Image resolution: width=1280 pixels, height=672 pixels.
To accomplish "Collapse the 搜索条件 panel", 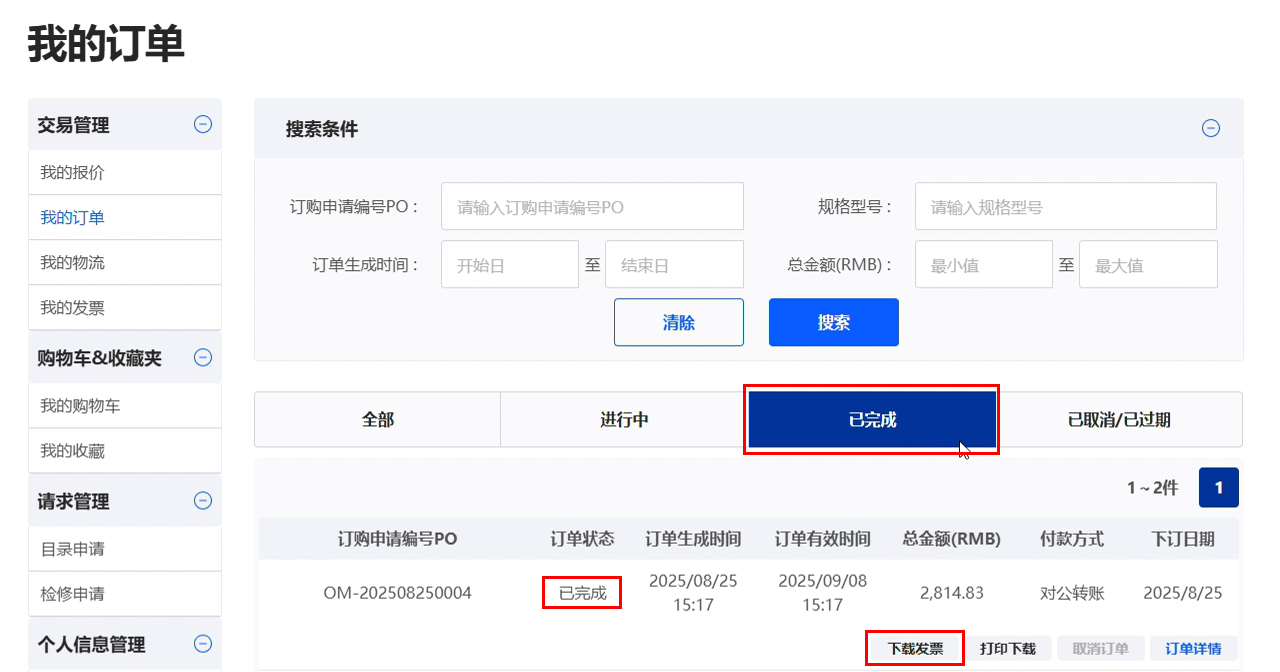I will (1211, 128).
